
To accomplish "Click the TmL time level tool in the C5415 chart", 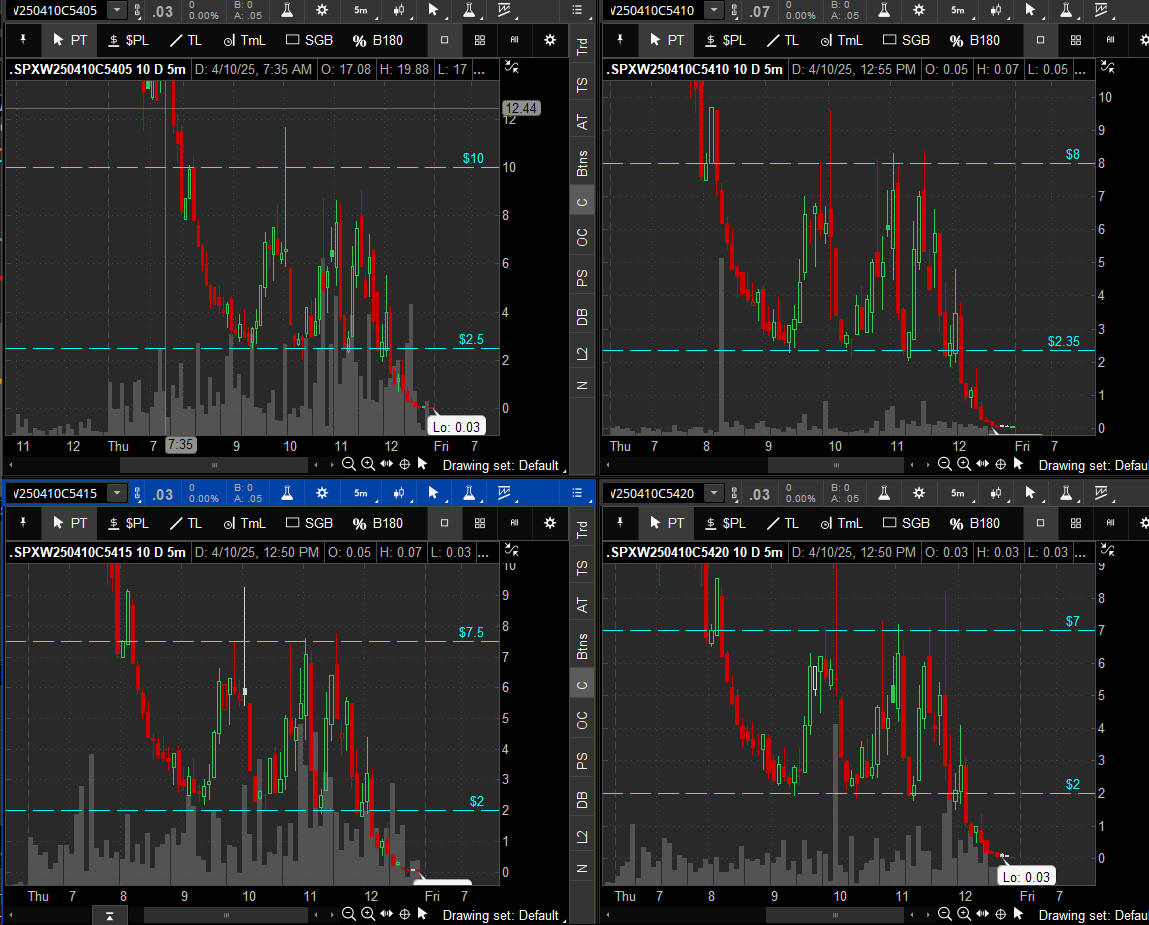I will pos(244,523).
